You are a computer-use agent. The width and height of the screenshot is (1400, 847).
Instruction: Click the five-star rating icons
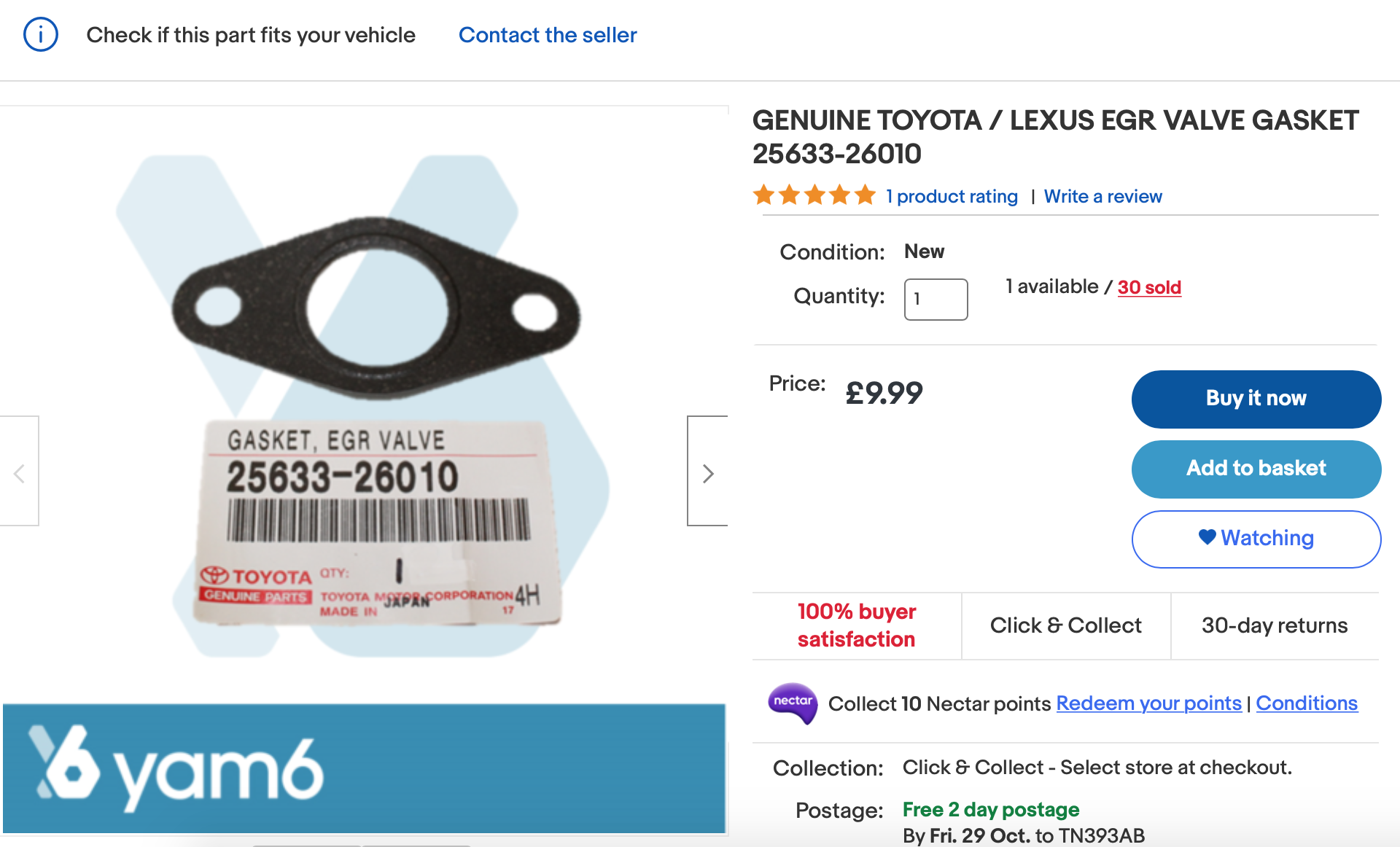(814, 195)
